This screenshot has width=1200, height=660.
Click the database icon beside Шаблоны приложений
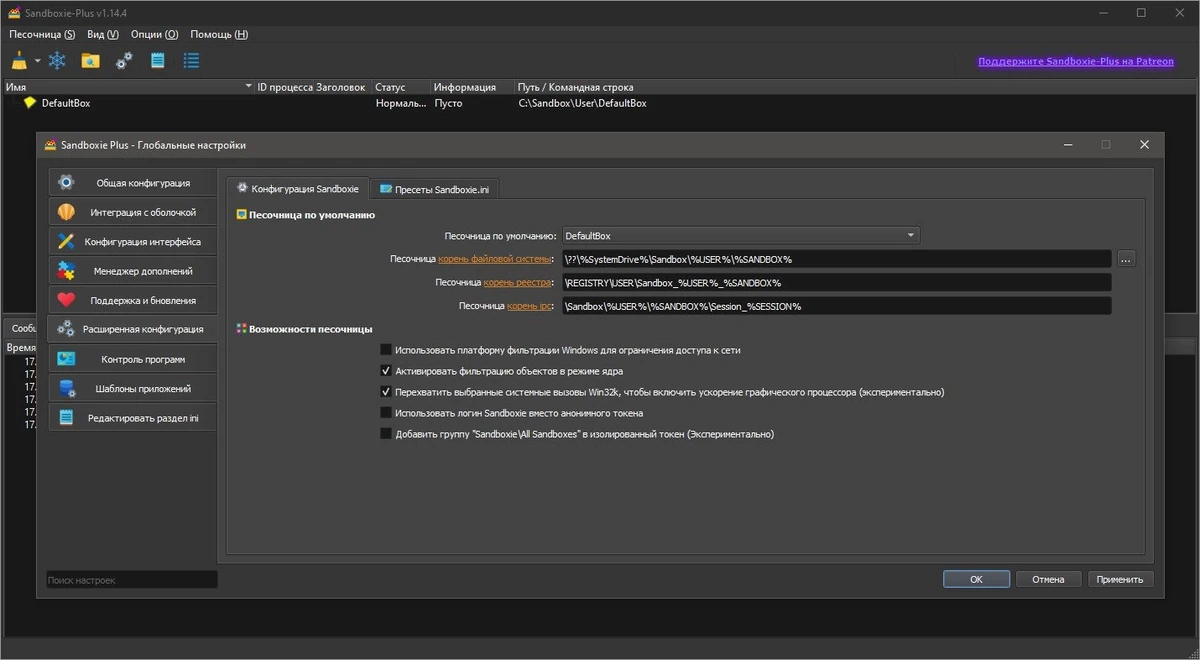point(66,388)
